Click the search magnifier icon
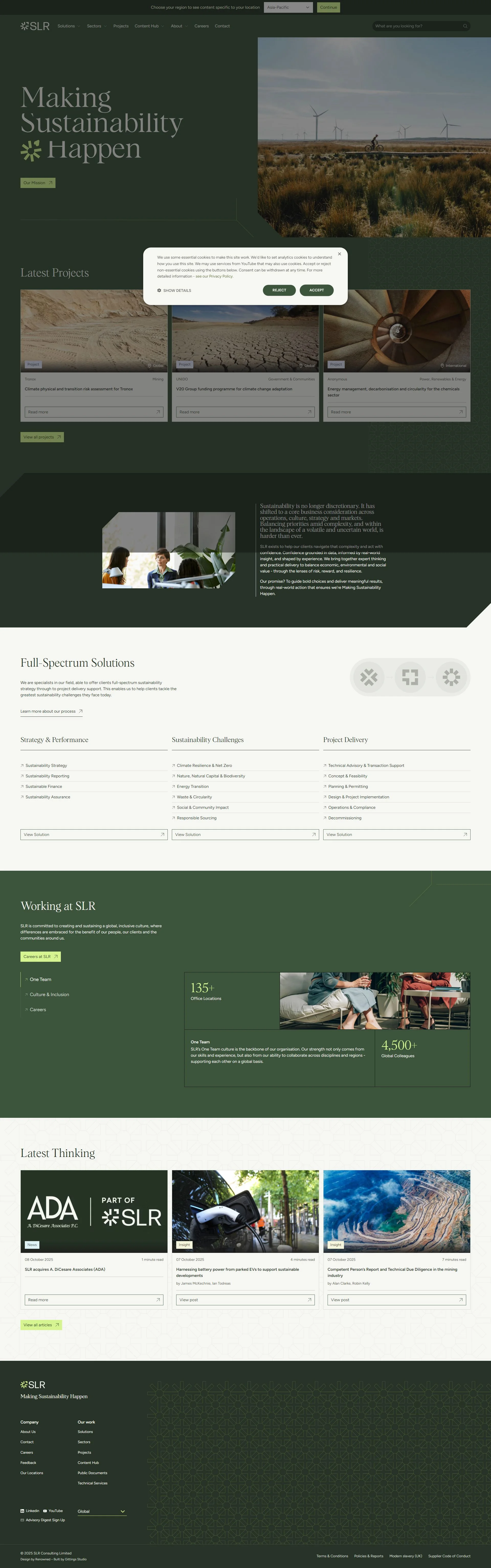This screenshot has height=1568, width=491. pos(465,26)
